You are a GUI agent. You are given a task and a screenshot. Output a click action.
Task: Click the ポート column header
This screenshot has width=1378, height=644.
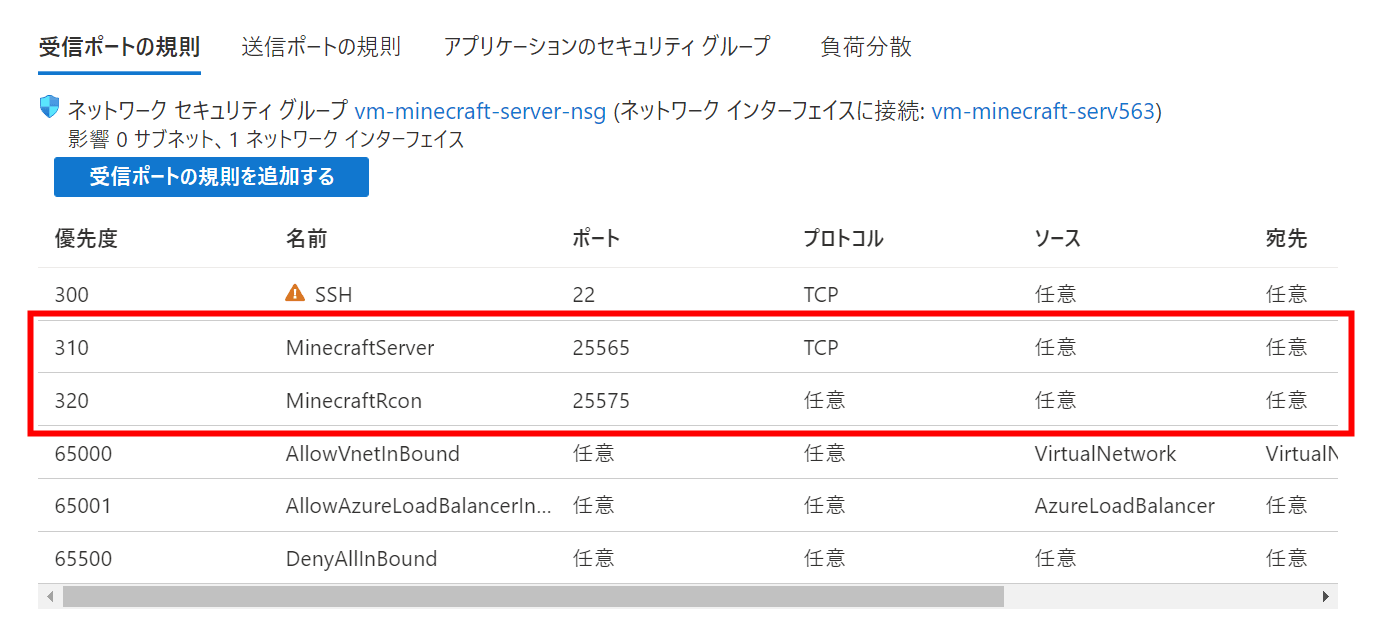[x=597, y=239]
